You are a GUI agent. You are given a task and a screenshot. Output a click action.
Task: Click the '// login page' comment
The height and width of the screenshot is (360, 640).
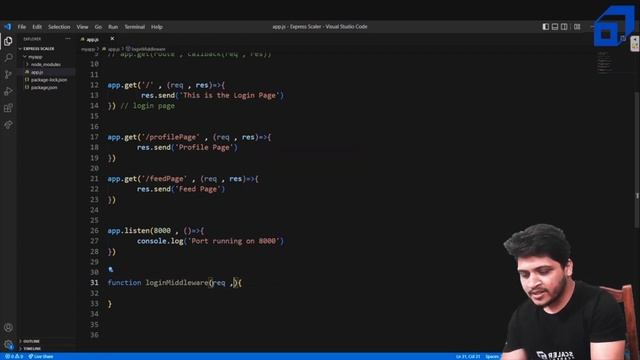tap(147, 106)
